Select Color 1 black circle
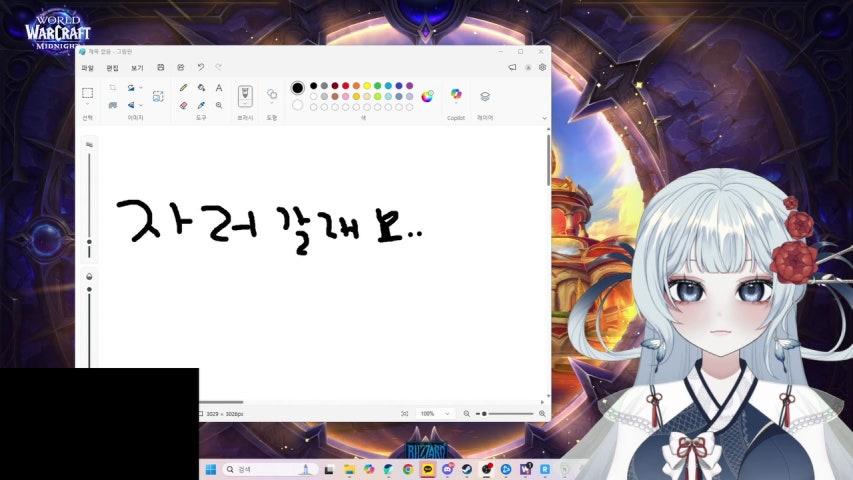853x480 pixels. 298,88
